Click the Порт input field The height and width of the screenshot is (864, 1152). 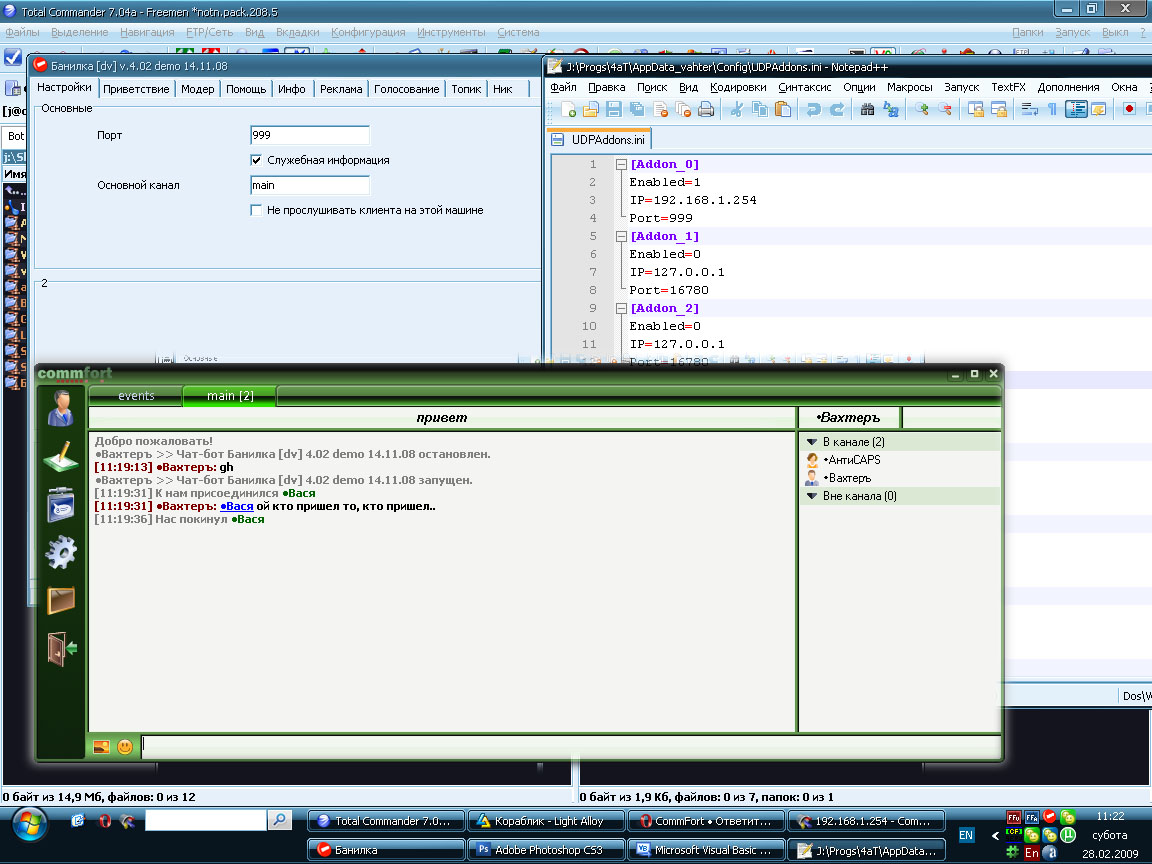(310, 135)
